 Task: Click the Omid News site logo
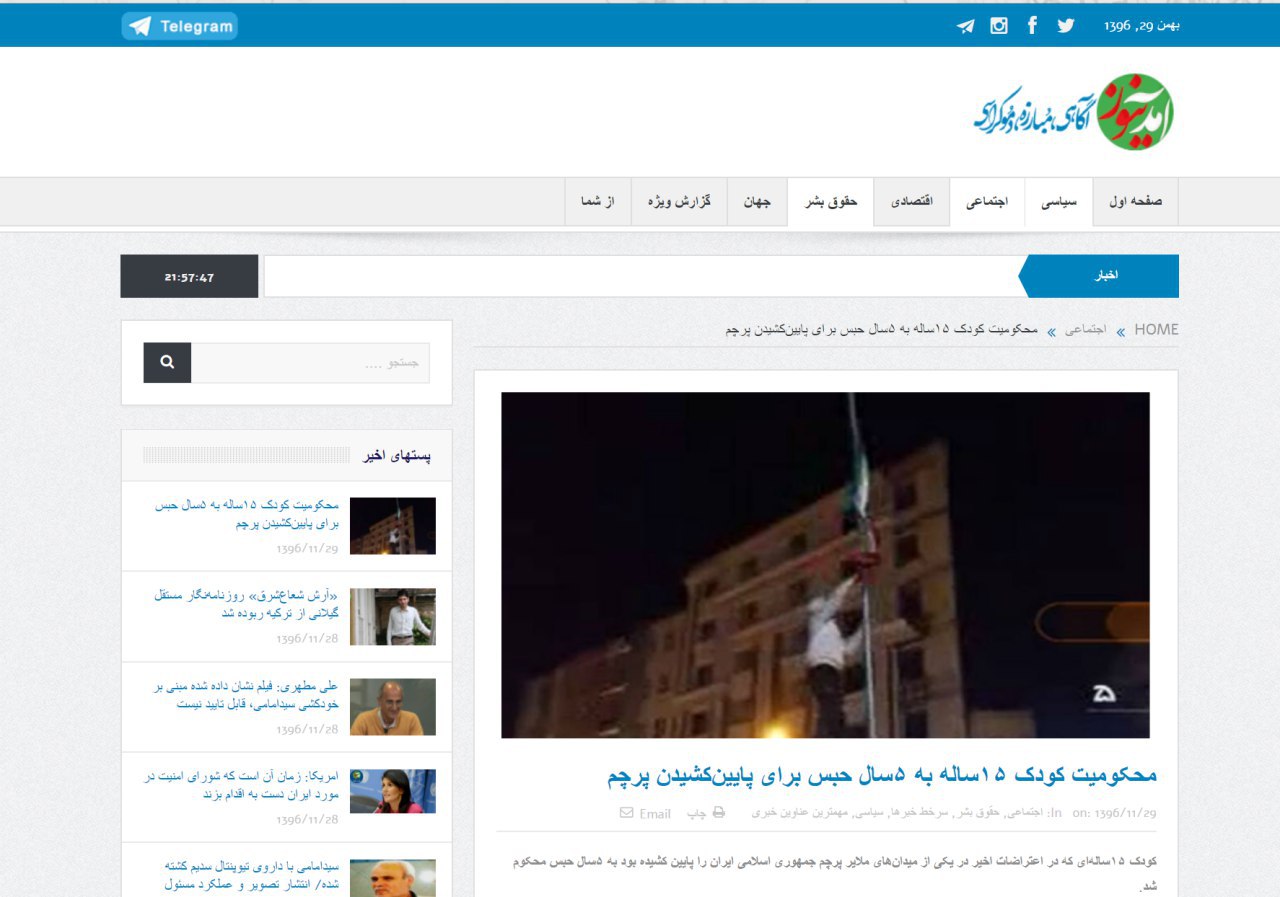click(1074, 111)
